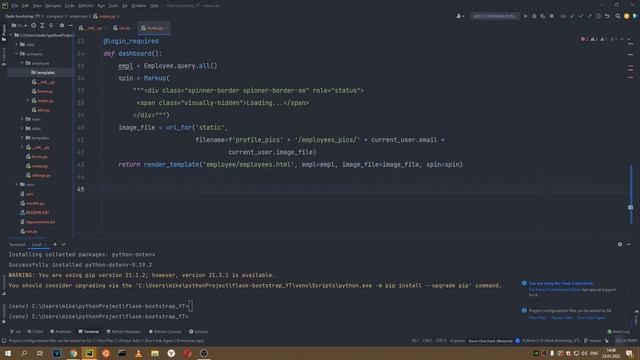Open the user account icon in toolbar
Screen dimensions: 640x360
(460, 16)
